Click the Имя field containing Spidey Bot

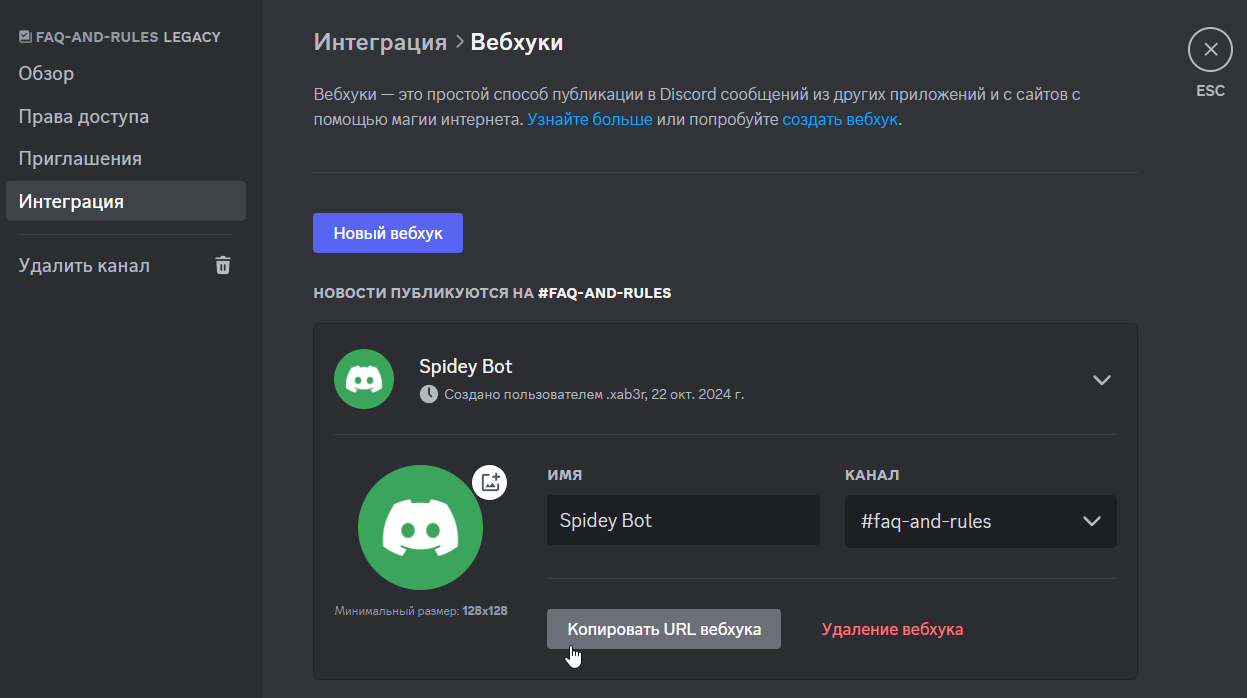point(683,521)
